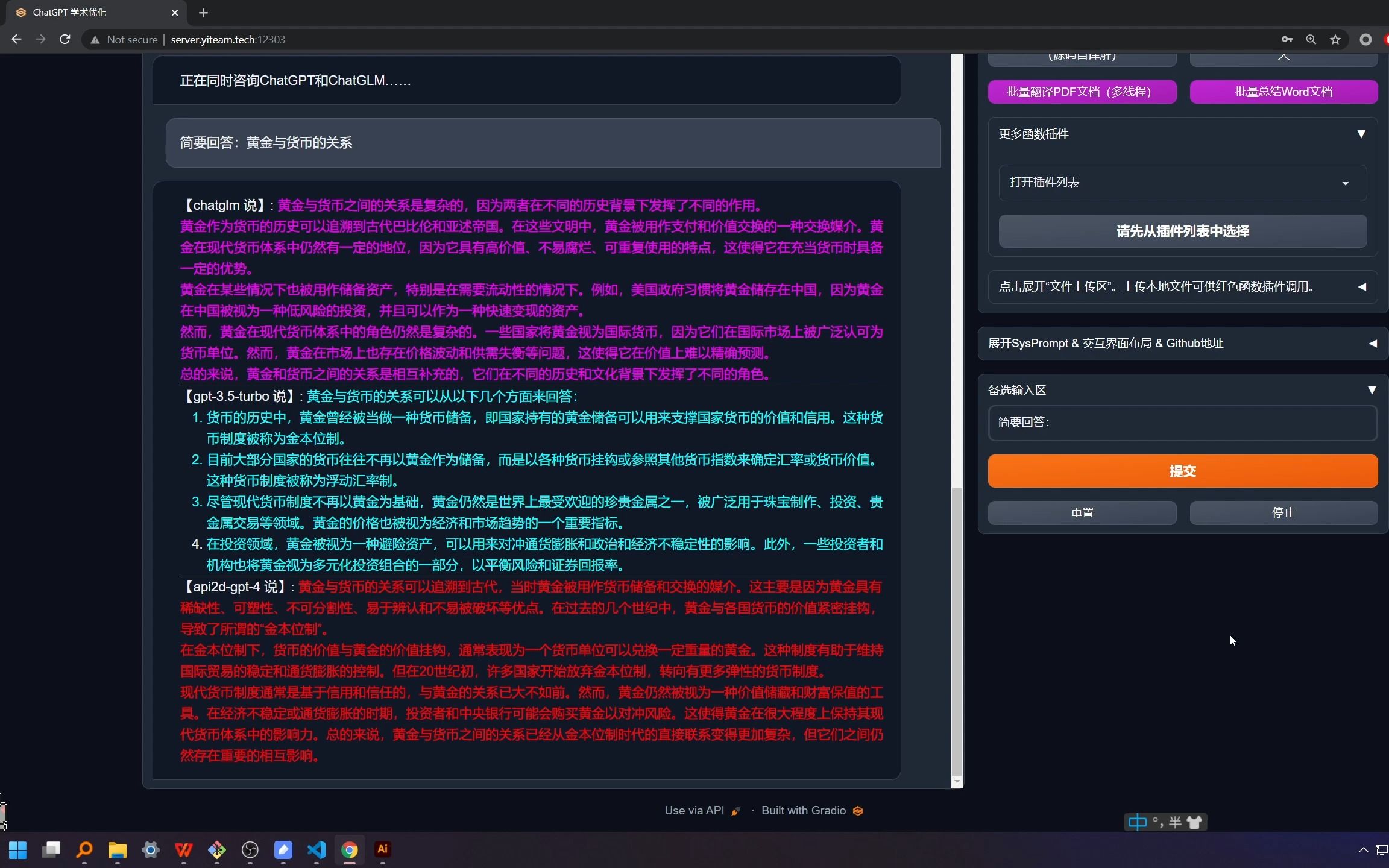Expand the '文件上传区' file upload area
Viewport: 1389px width, 868px height.
point(1362,286)
